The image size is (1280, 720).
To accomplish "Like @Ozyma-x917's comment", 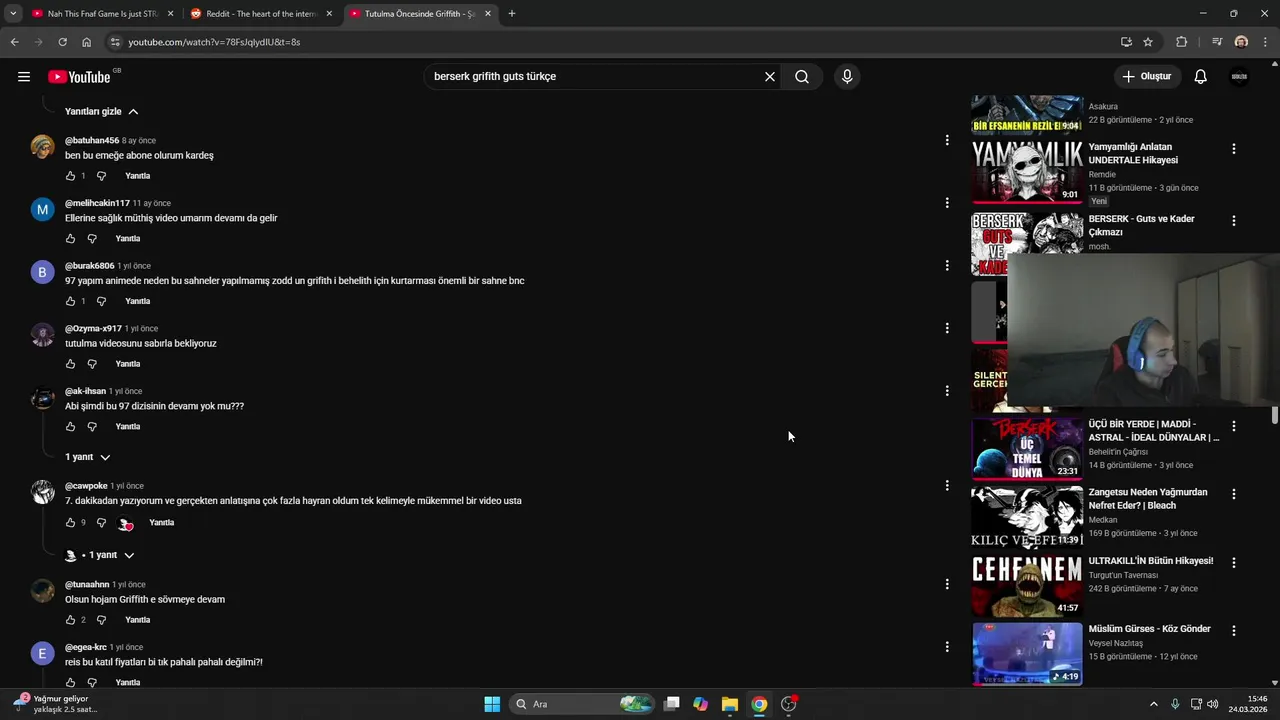I will [x=70, y=364].
